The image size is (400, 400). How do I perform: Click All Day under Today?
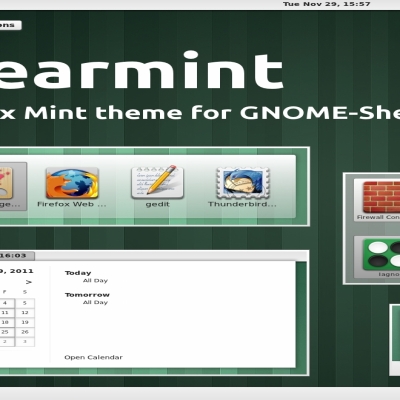point(95,281)
